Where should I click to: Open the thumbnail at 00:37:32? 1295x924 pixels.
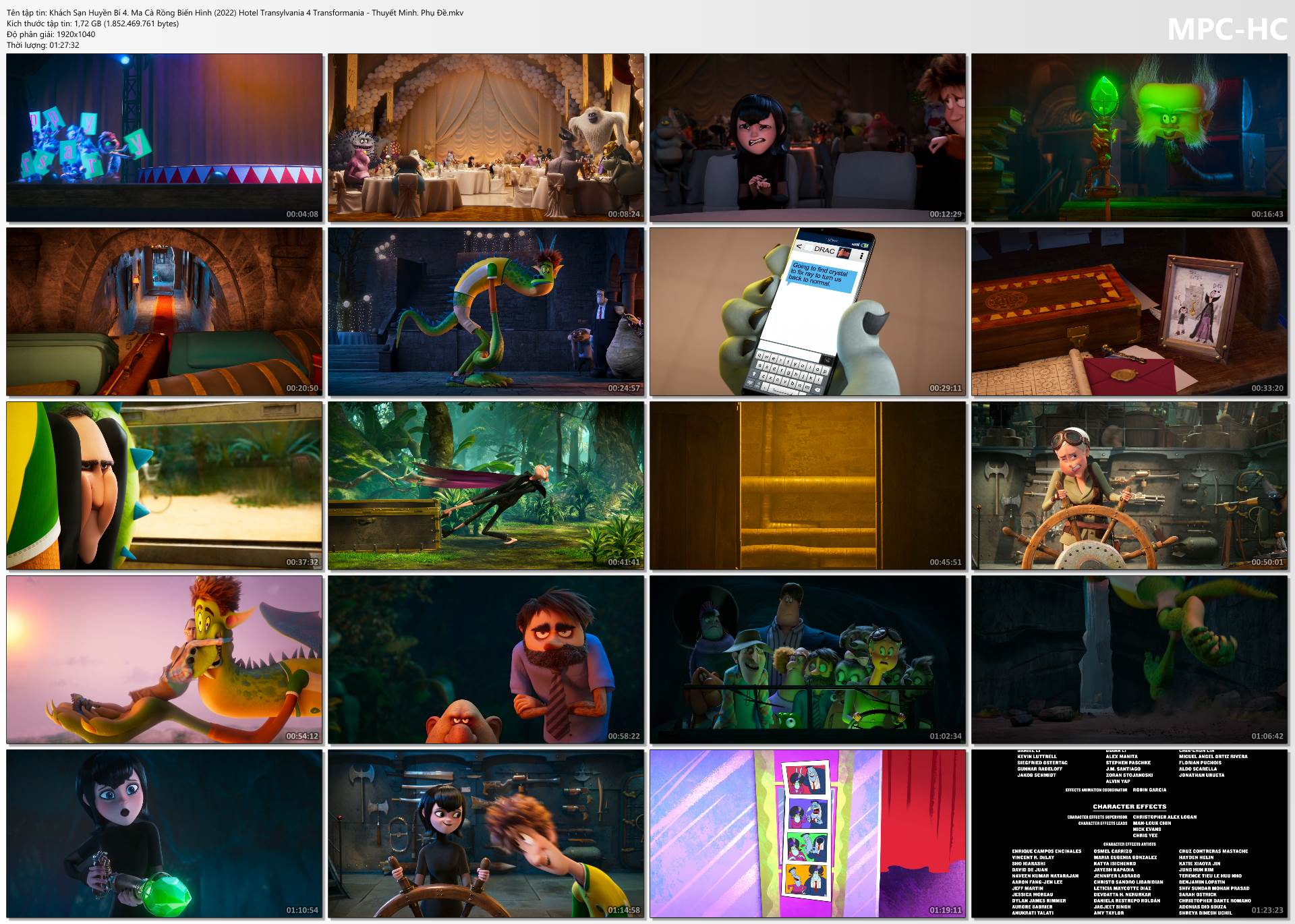pos(165,486)
